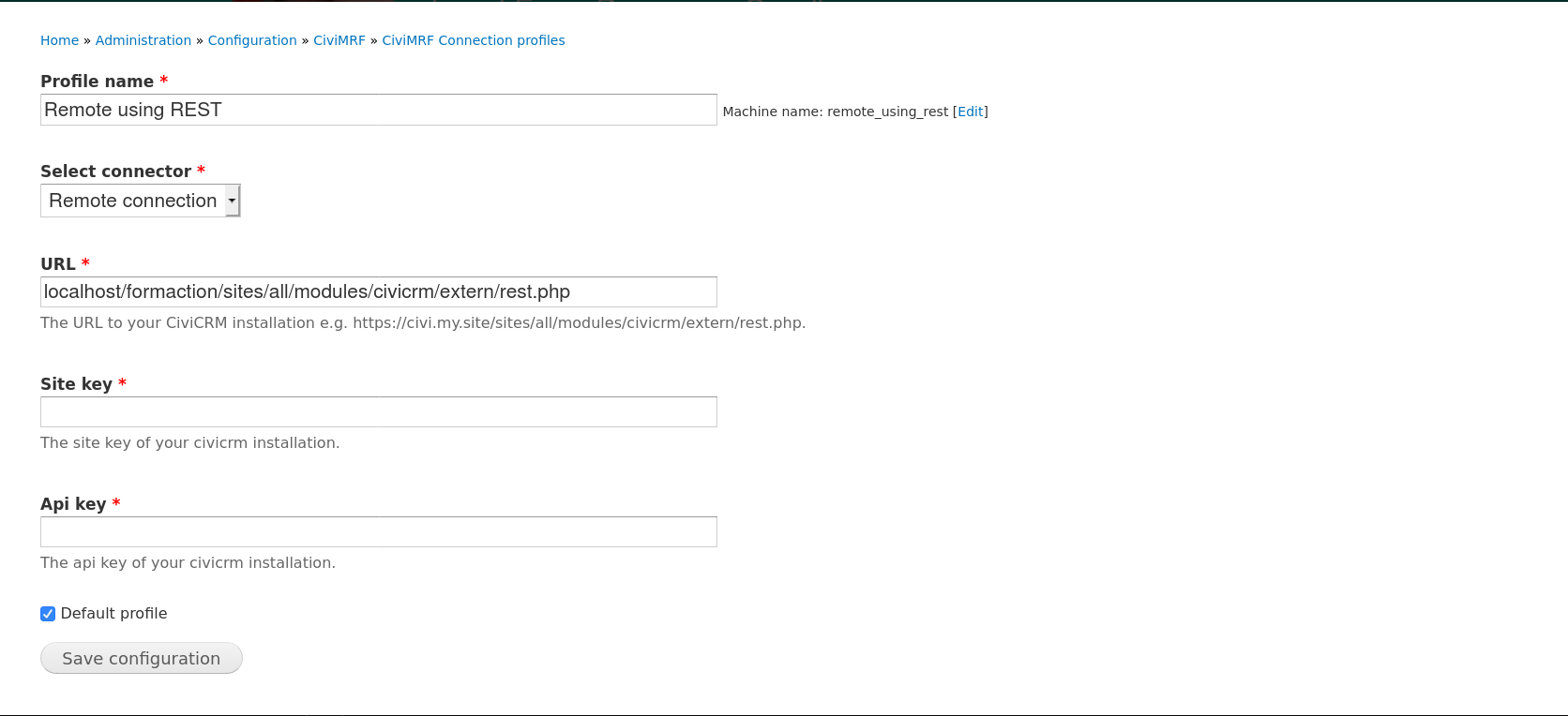Click the Select connector label
The height and width of the screenshot is (716, 1568).
(x=115, y=172)
